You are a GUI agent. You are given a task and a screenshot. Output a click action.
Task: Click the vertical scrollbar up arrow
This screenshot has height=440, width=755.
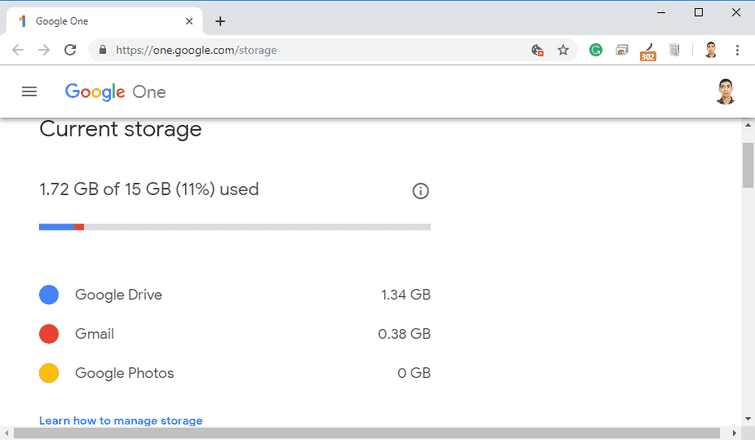point(747,125)
